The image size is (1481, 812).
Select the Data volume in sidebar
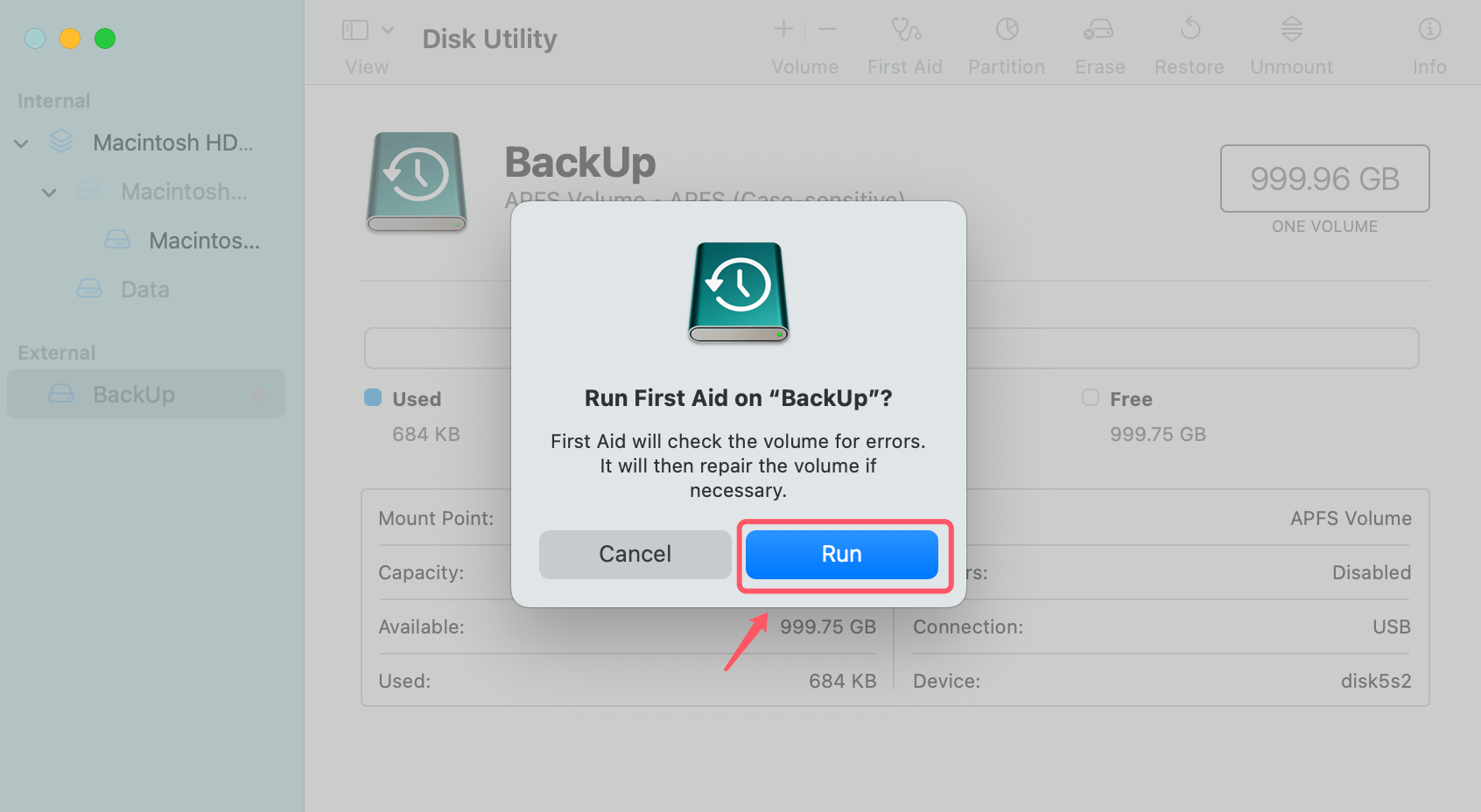tap(144, 289)
